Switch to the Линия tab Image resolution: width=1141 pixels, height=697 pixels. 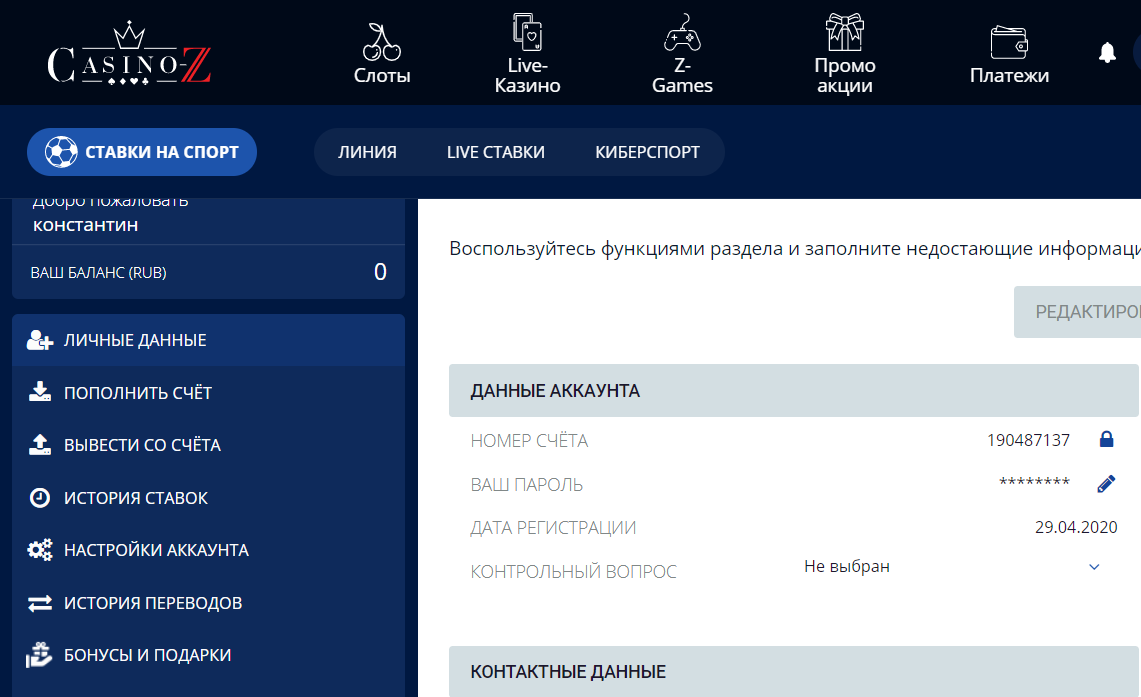(x=367, y=153)
